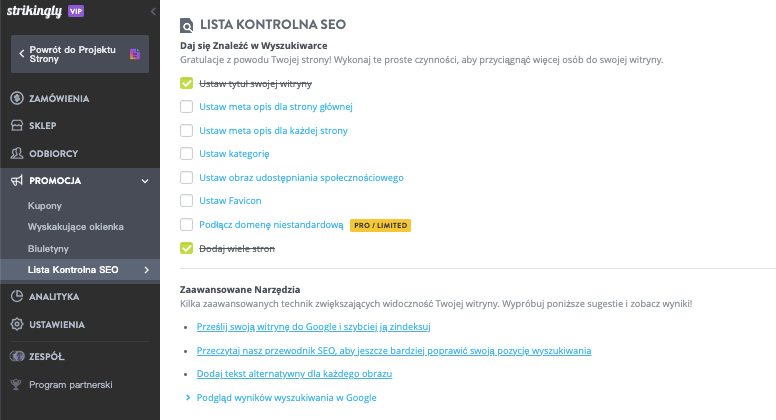The width and height of the screenshot is (776, 420).
Task: Collapse the Promocja section chevron
Action: pyautogui.click(x=145, y=181)
